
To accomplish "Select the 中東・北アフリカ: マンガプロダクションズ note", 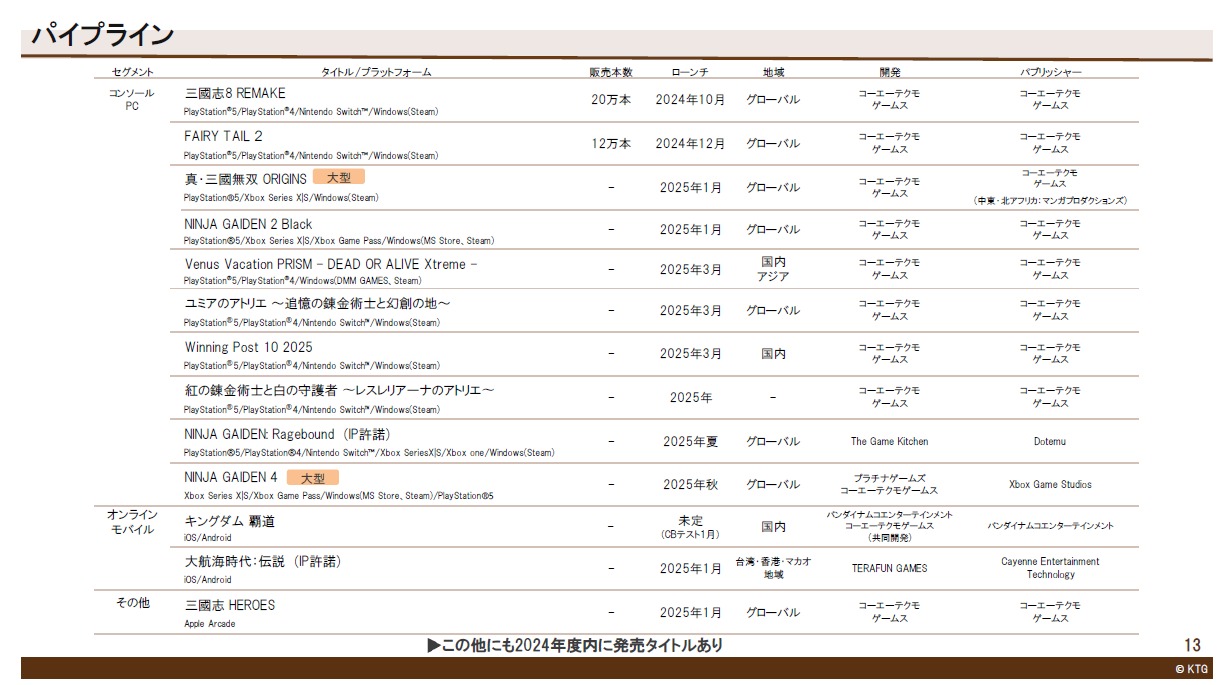I will click(1050, 200).
